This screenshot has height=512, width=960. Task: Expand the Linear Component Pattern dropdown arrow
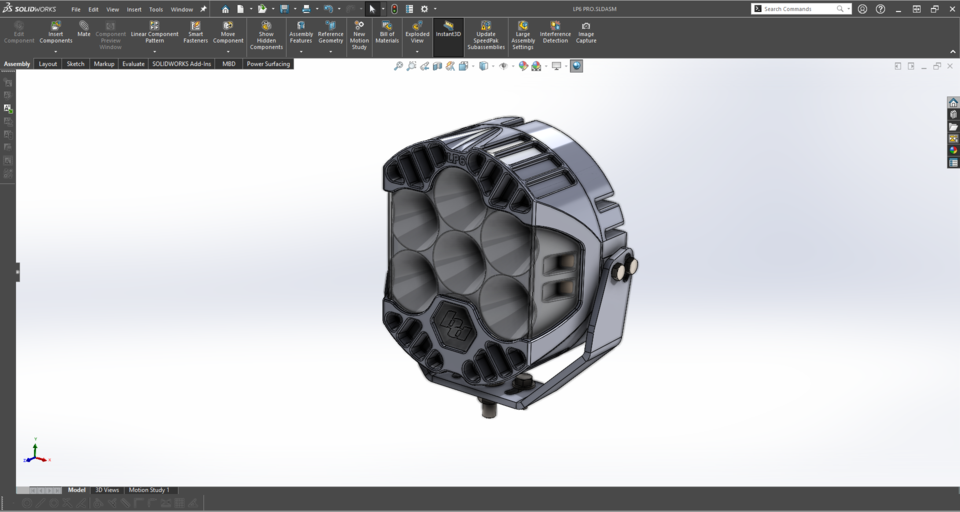click(154, 51)
